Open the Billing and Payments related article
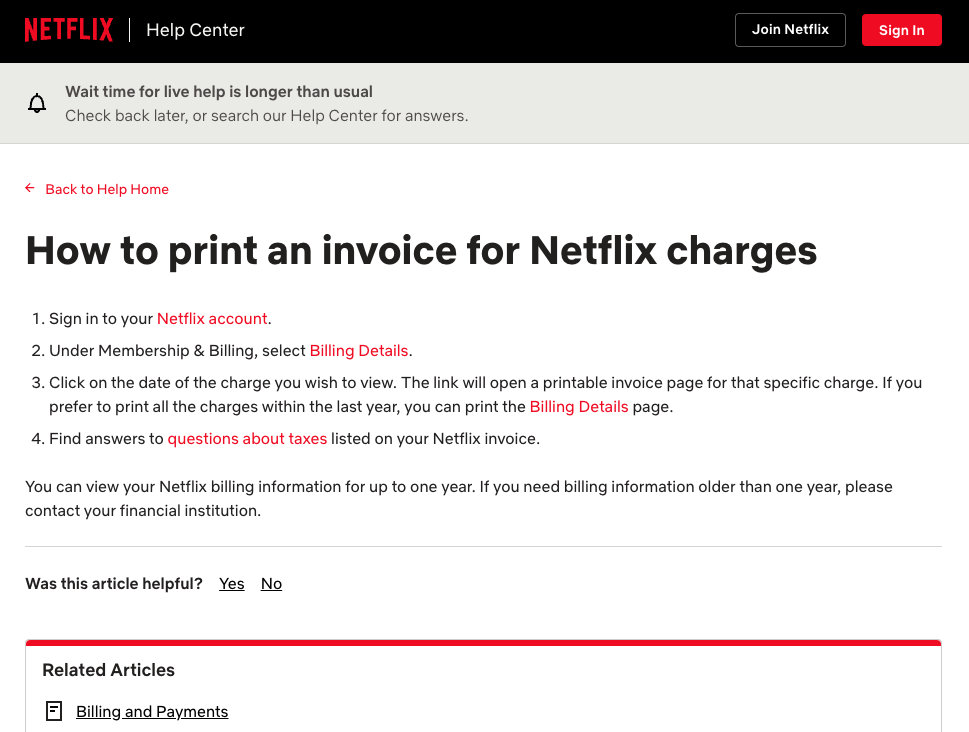Image resolution: width=969 pixels, height=732 pixels. (152, 712)
